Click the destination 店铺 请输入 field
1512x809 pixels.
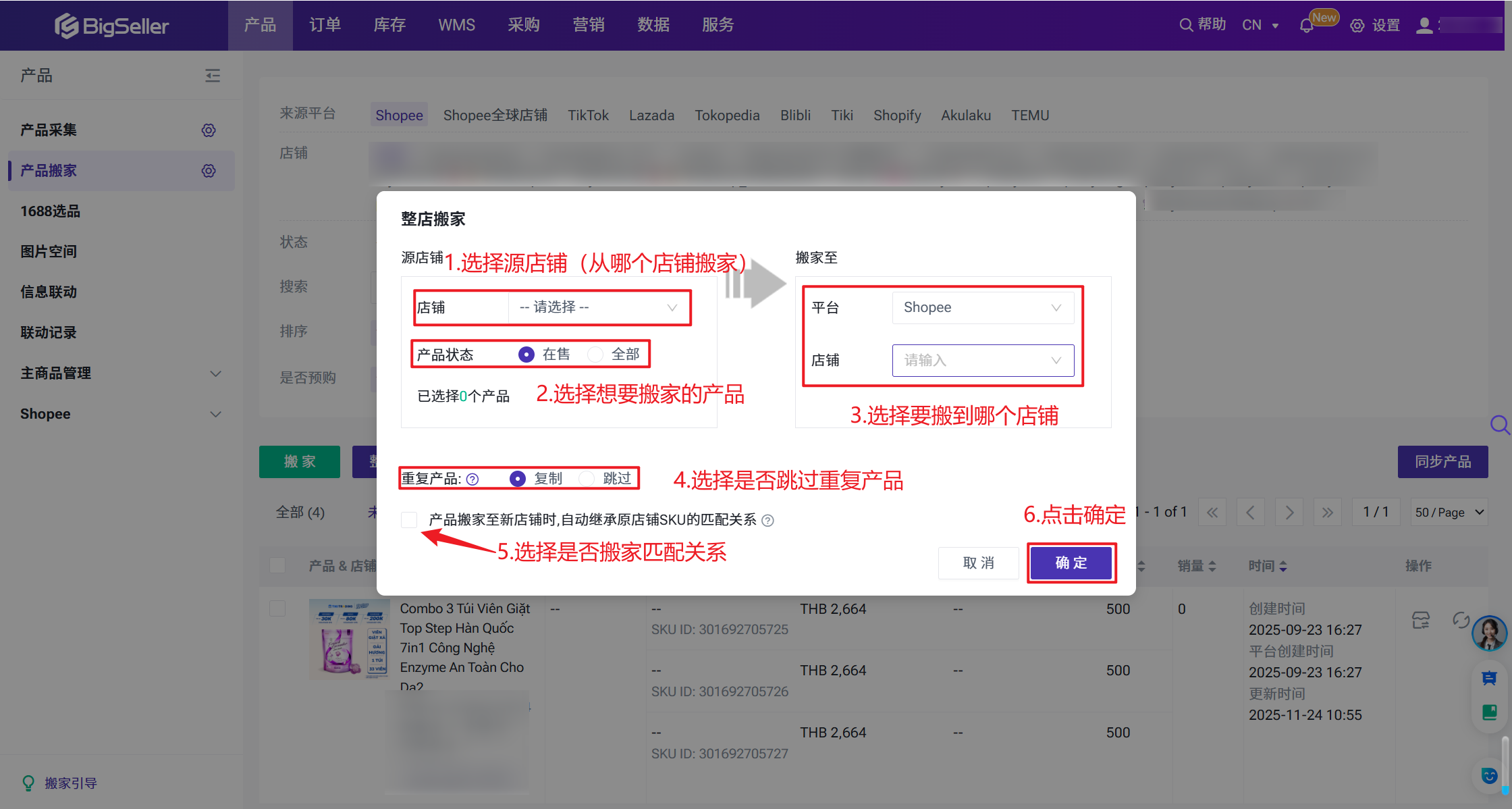(982, 361)
